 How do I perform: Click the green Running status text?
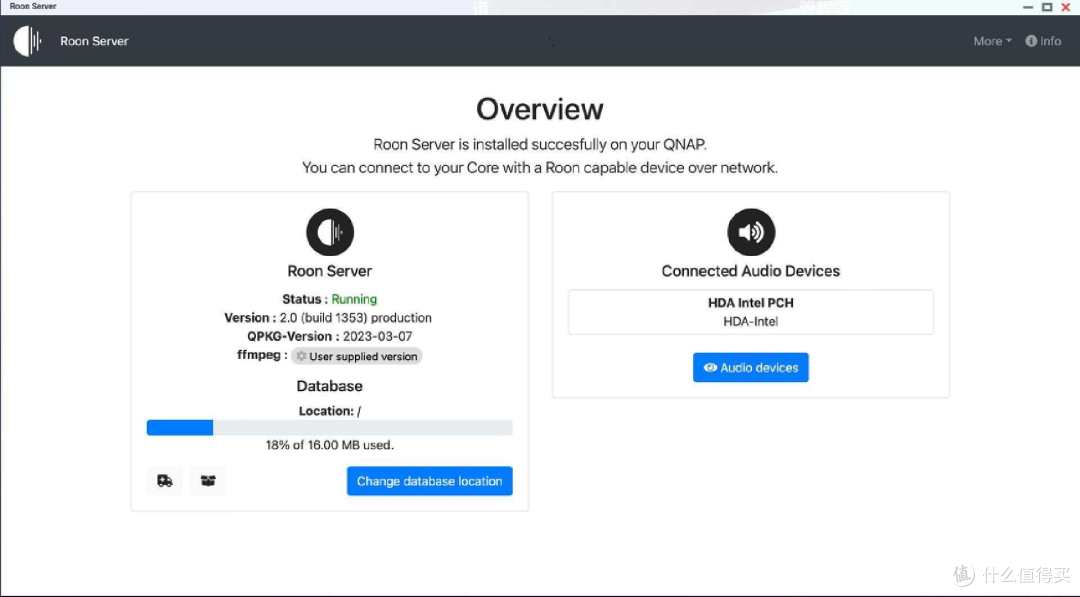click(x=354, y=300)
